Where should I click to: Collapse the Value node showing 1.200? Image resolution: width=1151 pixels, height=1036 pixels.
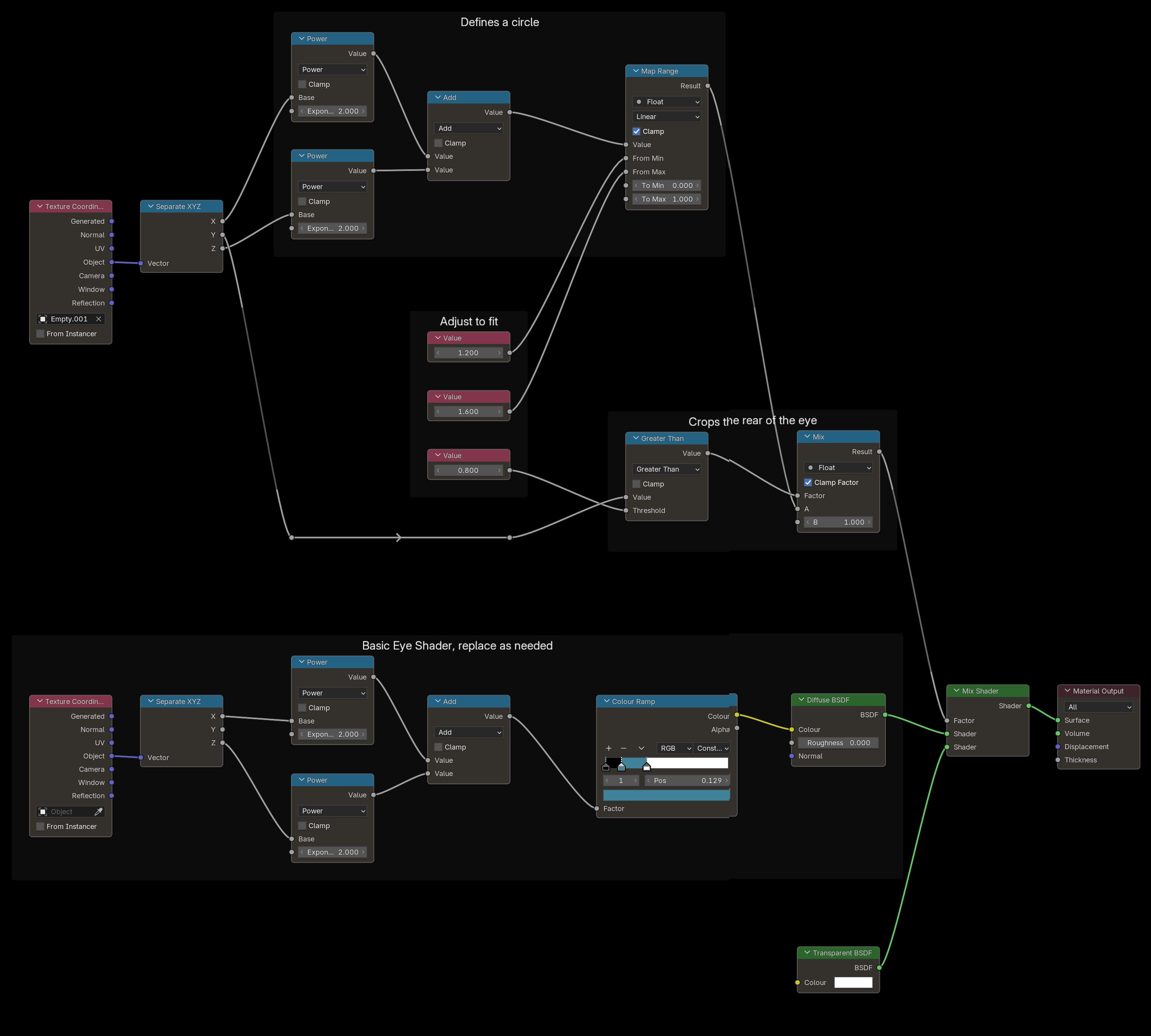coord(438,338)
